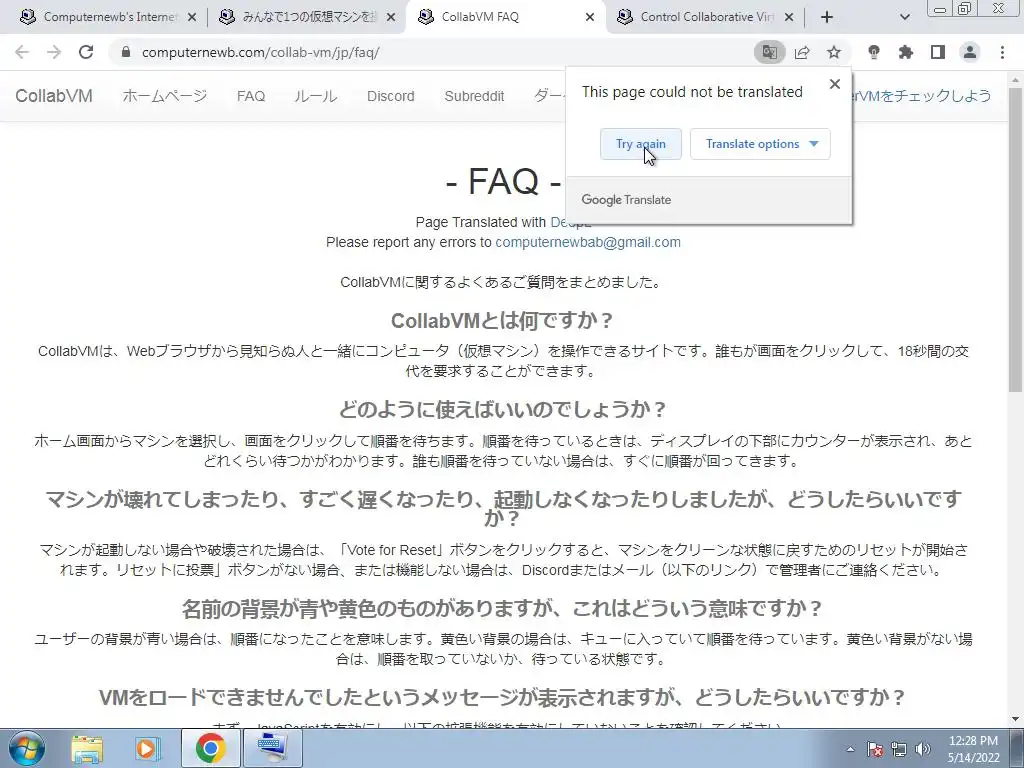Click the browser Back arrow
The width and height of the screenshot is (1024, 768).
(x=22, y=52)
